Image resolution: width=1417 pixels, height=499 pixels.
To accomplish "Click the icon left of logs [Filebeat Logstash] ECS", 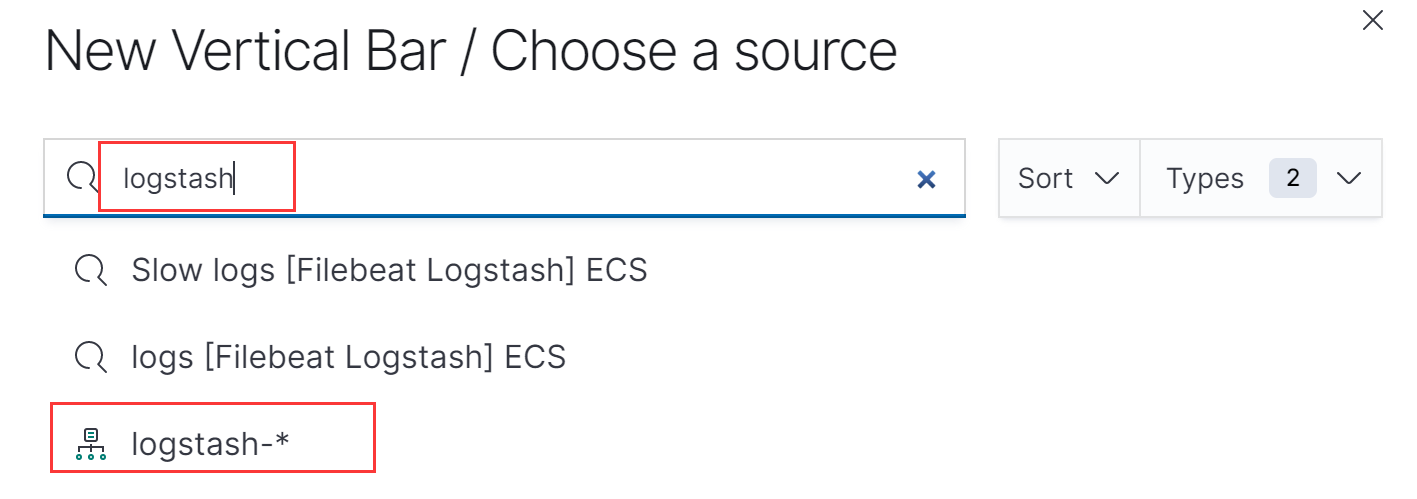I will (91, 356).
